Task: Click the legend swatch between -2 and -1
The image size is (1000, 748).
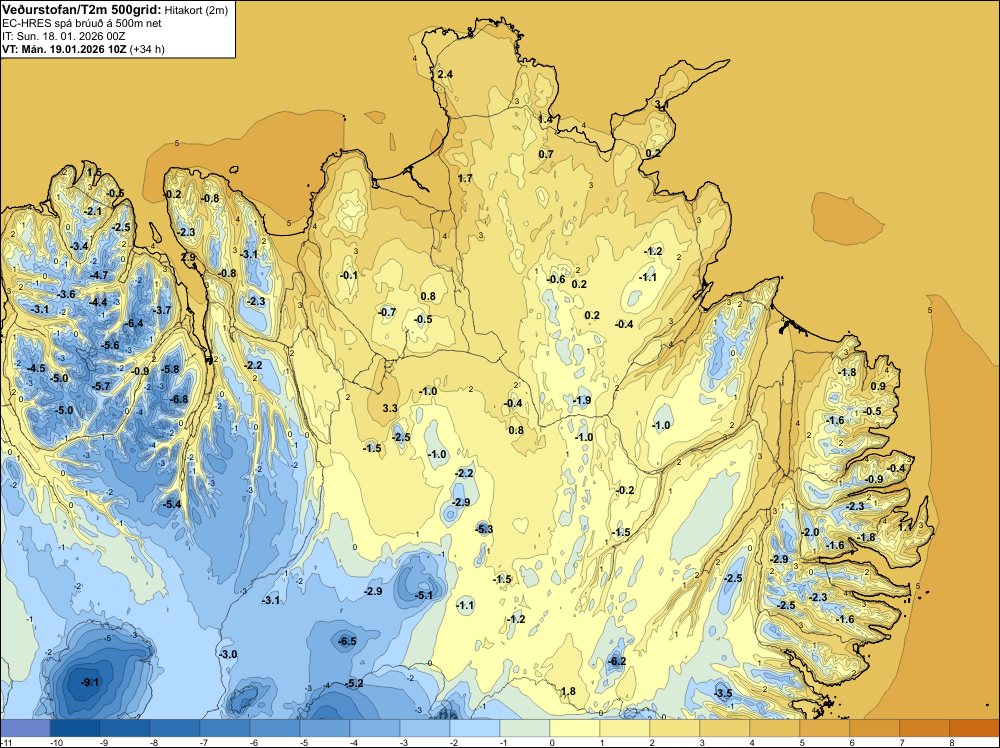Action: pos(474,728)
